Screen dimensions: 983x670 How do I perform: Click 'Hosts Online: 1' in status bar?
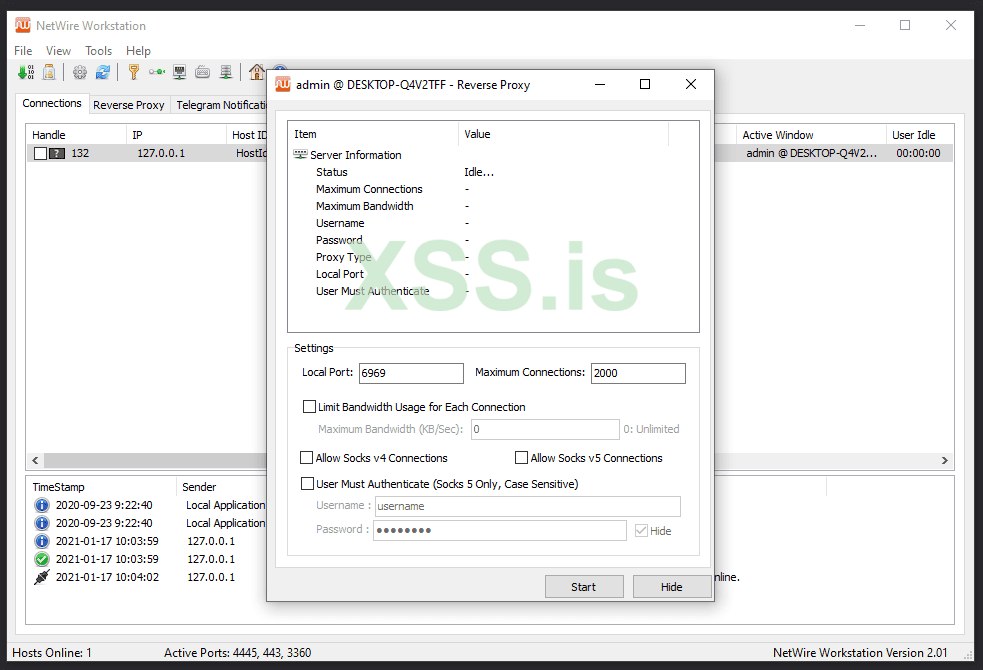coord(52,652)
